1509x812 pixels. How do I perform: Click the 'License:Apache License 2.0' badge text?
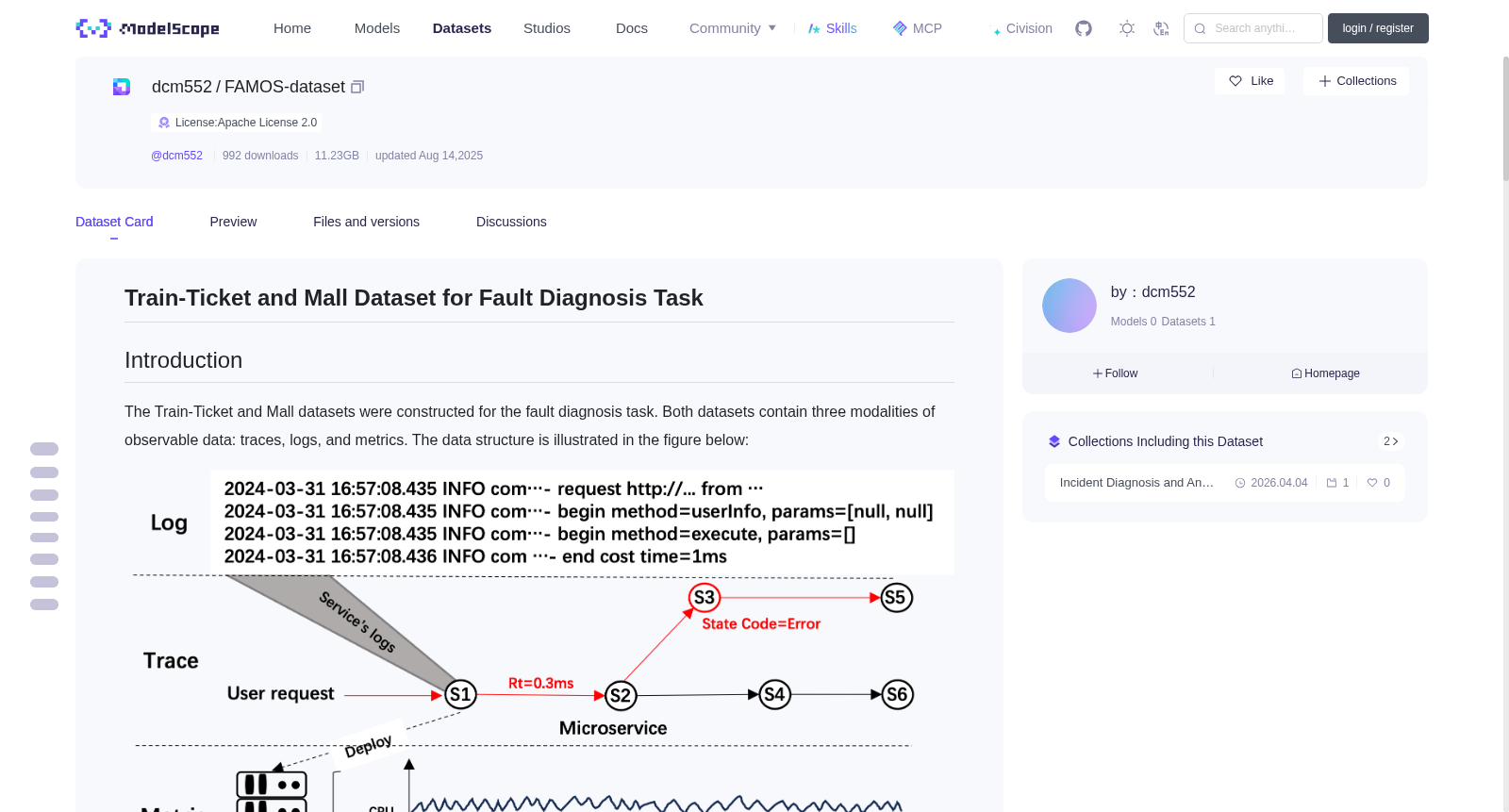(246, 123)
